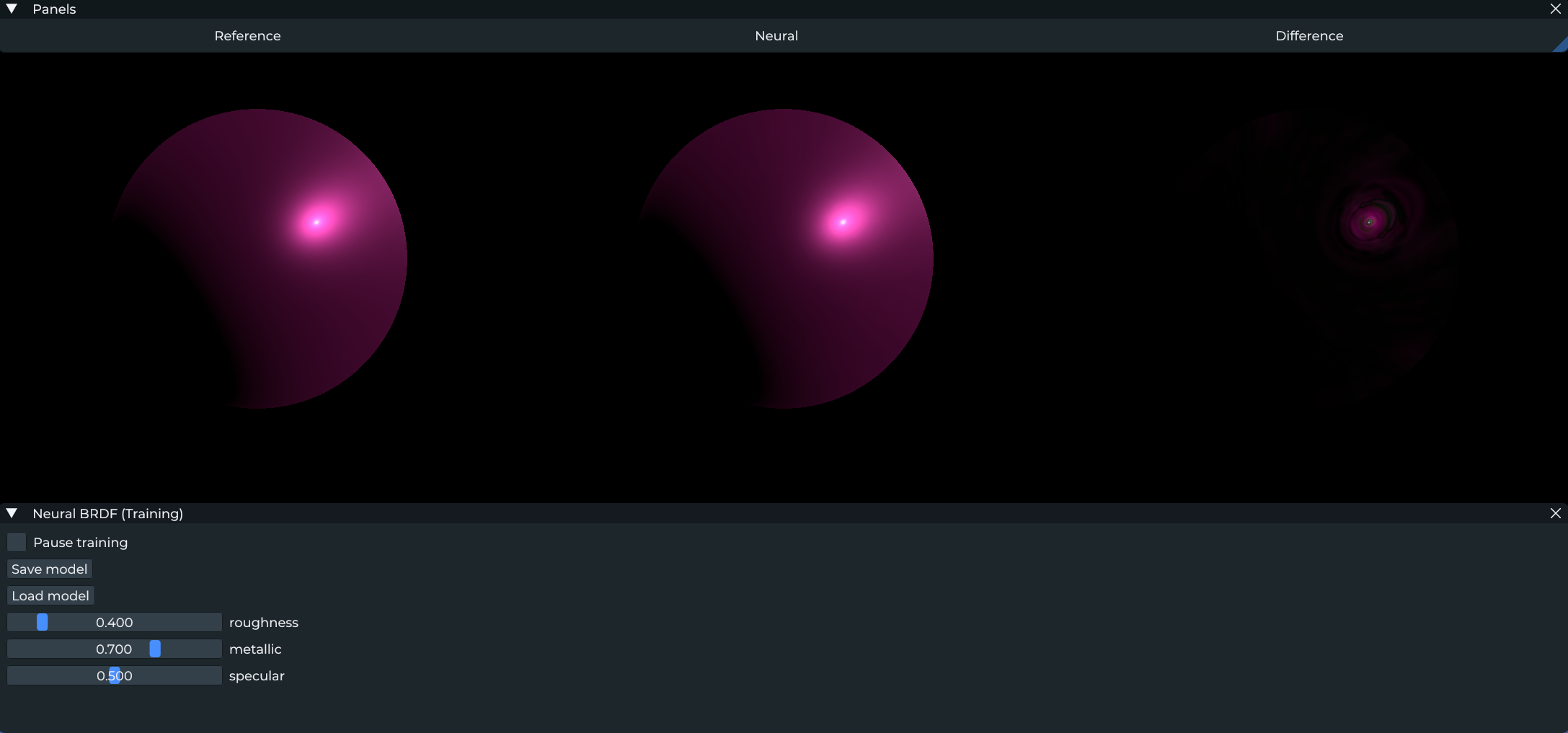Click Load model to restore a model
This screenshot has width=1568, height=733.
tap(50, 595)
